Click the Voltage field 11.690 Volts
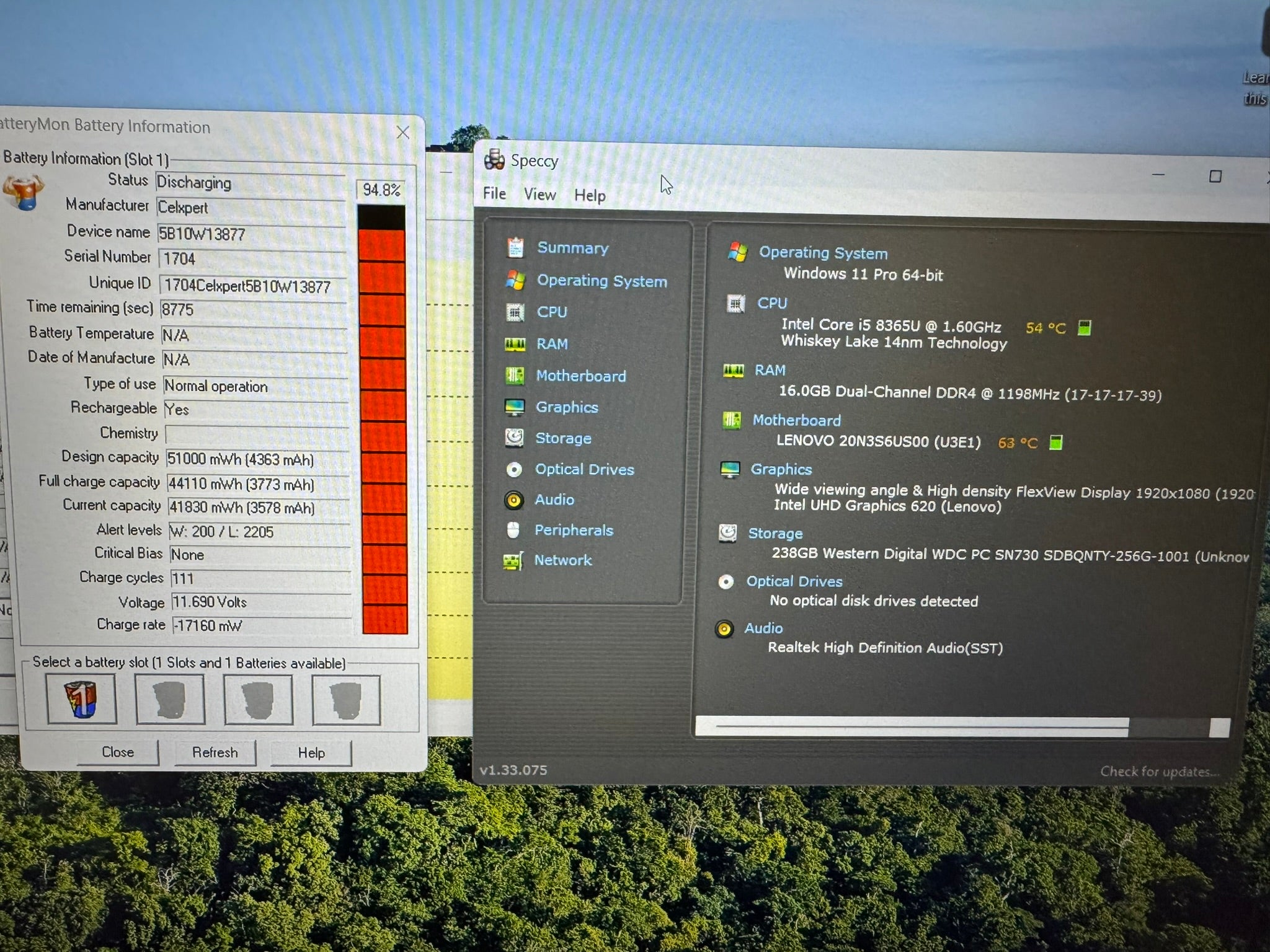 coord(262,602)
